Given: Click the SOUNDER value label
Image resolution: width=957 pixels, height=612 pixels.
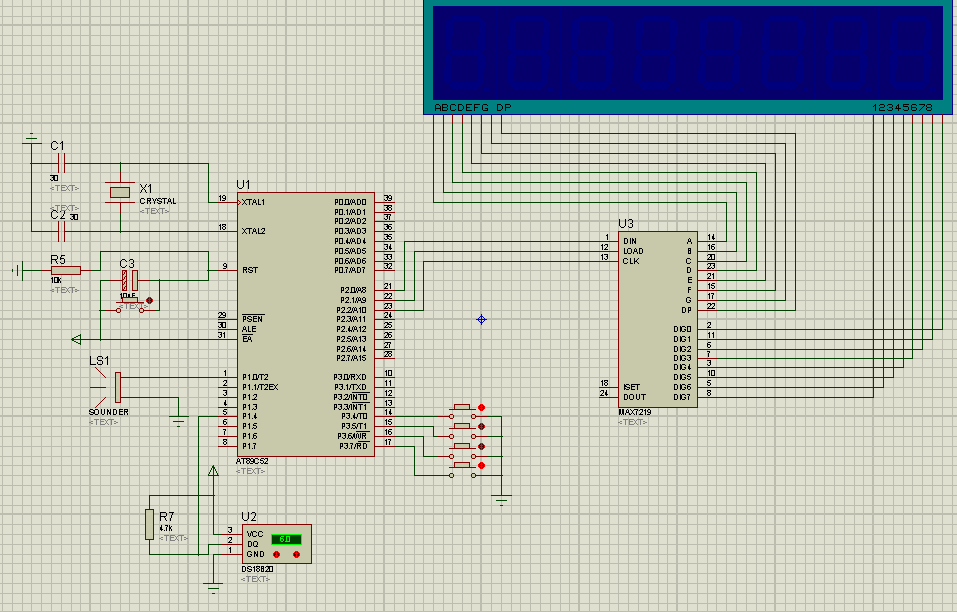Looking at the screenshot, I should coord(109,412).
